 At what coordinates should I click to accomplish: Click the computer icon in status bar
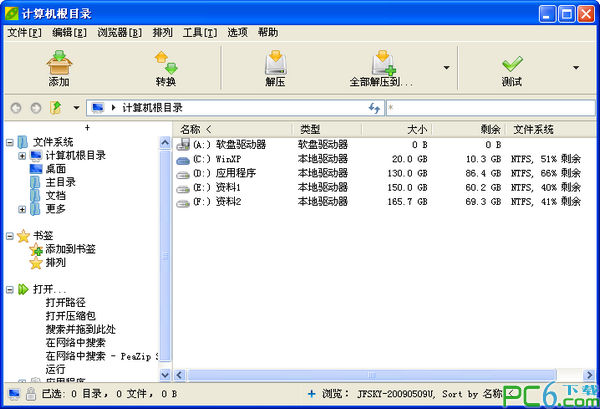click(14, 394)
